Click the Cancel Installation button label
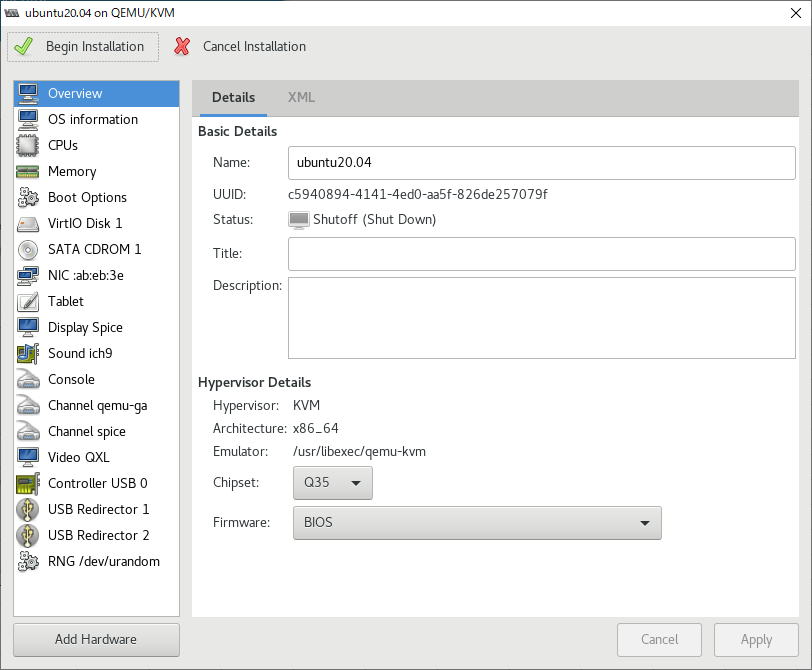Image resolution: width=812 pixels, height=670 pixels. (x=254, y=47)
